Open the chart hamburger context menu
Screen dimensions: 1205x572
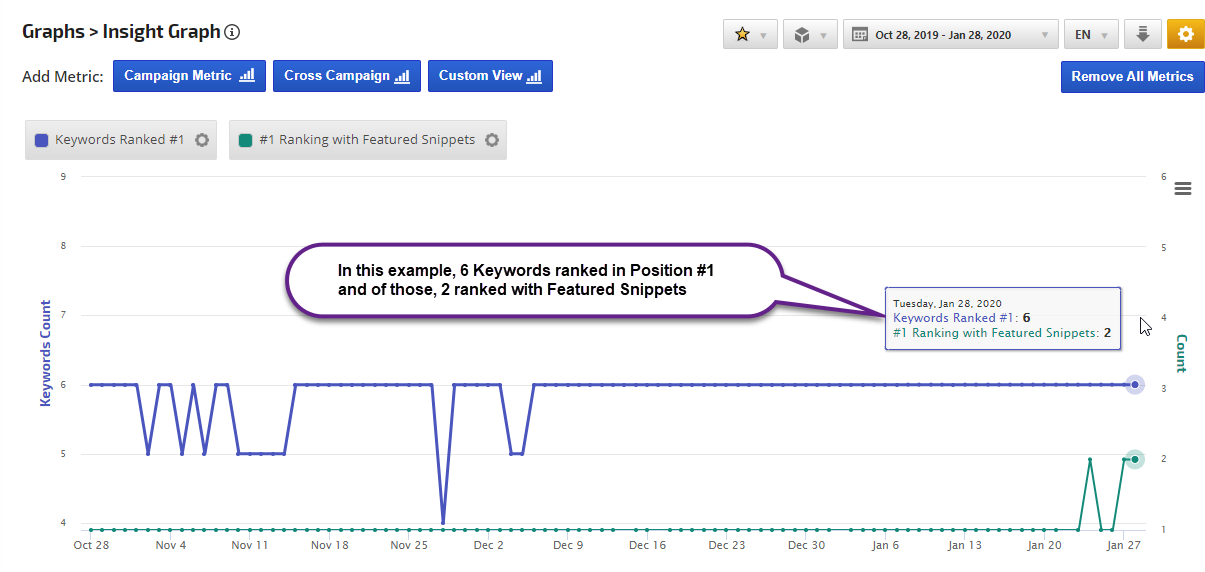pyautogui.click(x=1183, y=189)
